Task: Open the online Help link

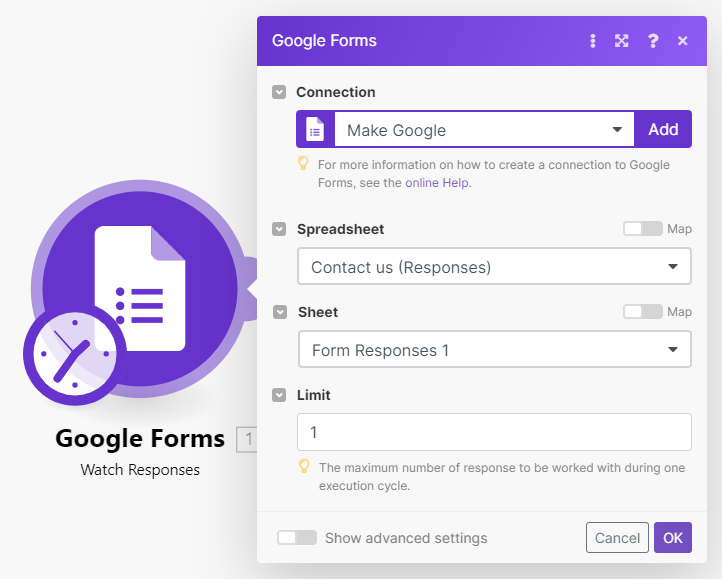Action: pos(437,183)
